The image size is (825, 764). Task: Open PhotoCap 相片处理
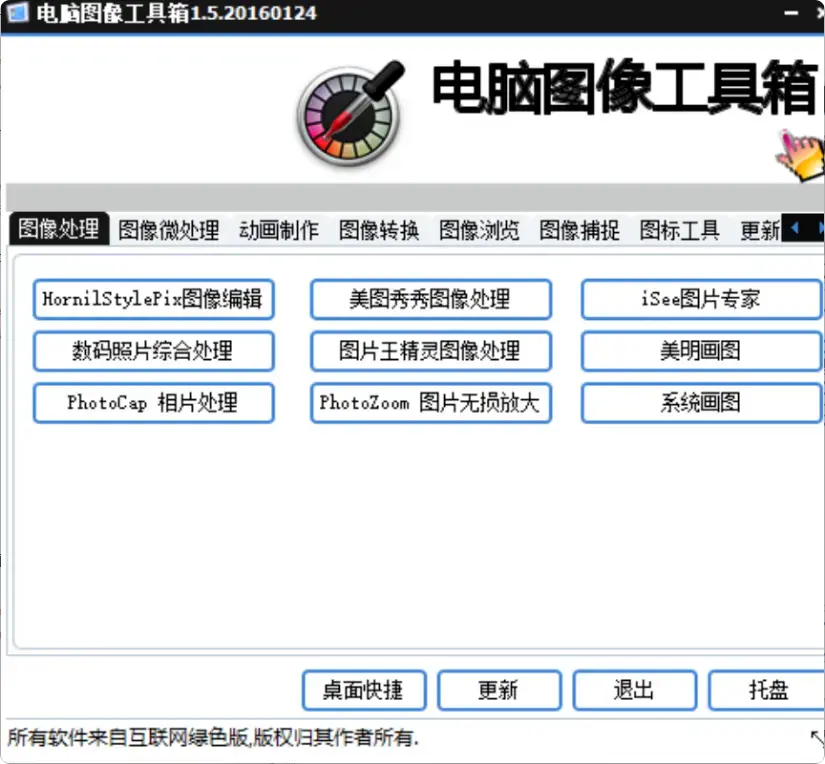tap(154, 403)
